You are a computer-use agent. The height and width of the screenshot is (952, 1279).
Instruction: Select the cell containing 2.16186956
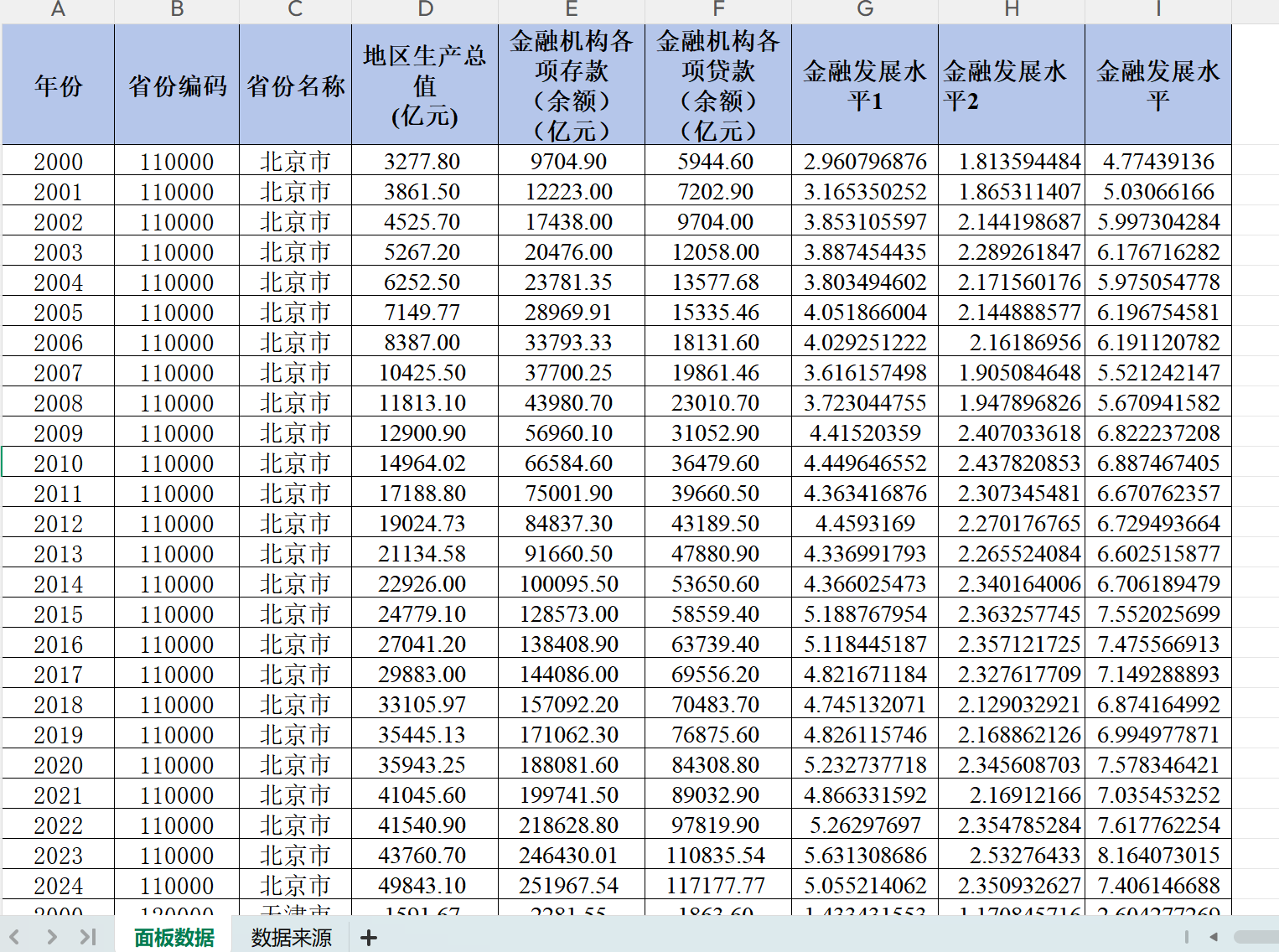coord(1012,342)
